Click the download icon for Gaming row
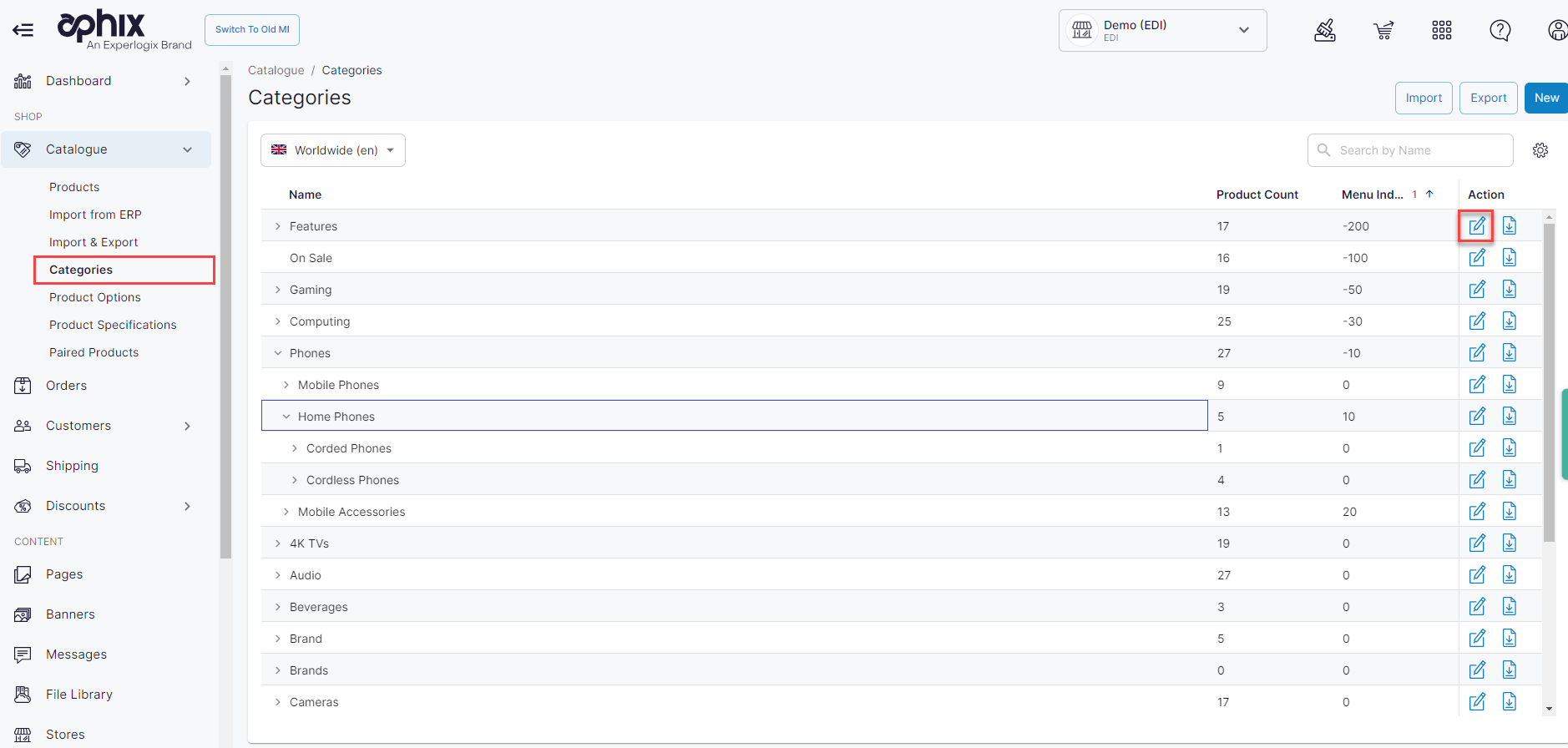Image resolution: width=1568 pixels, height=748 pixels. (x=1509, y=290)
